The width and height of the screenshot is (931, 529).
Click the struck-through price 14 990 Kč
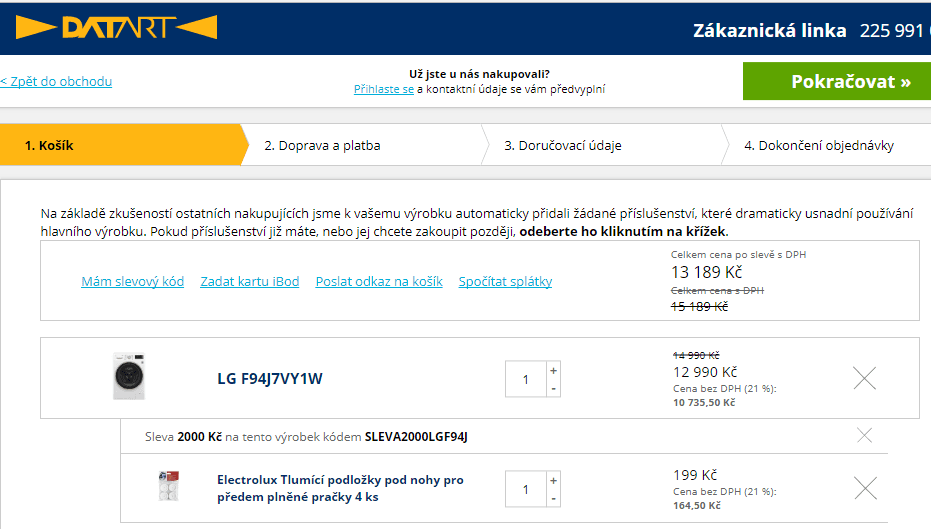696,355
